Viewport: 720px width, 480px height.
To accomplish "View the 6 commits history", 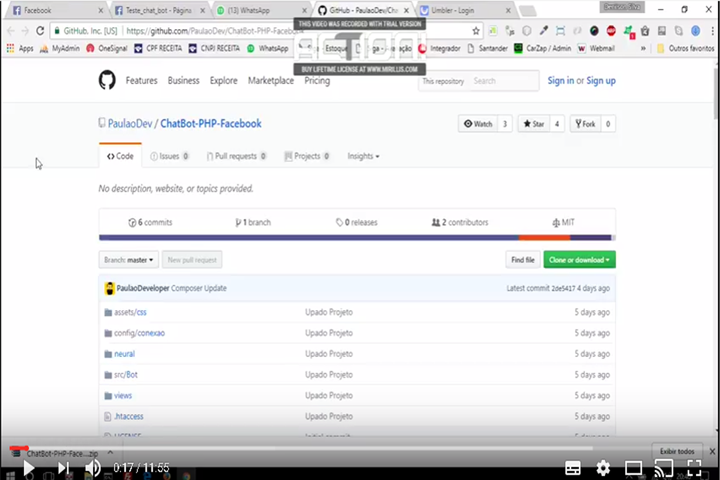I will pos(150,222).
